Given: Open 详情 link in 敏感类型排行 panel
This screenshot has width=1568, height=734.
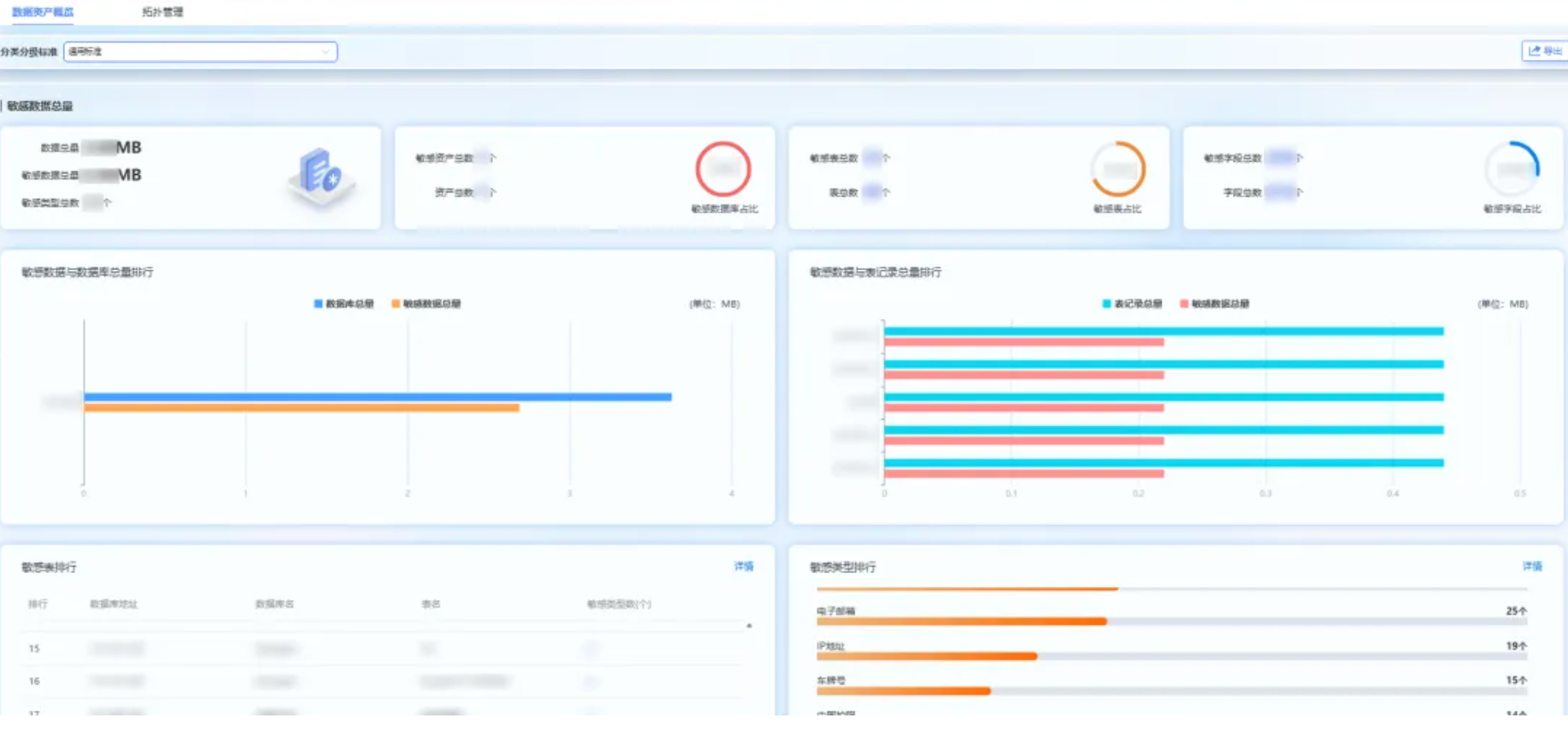Looking at the screenshot, I should click(x=1532, y=566).
